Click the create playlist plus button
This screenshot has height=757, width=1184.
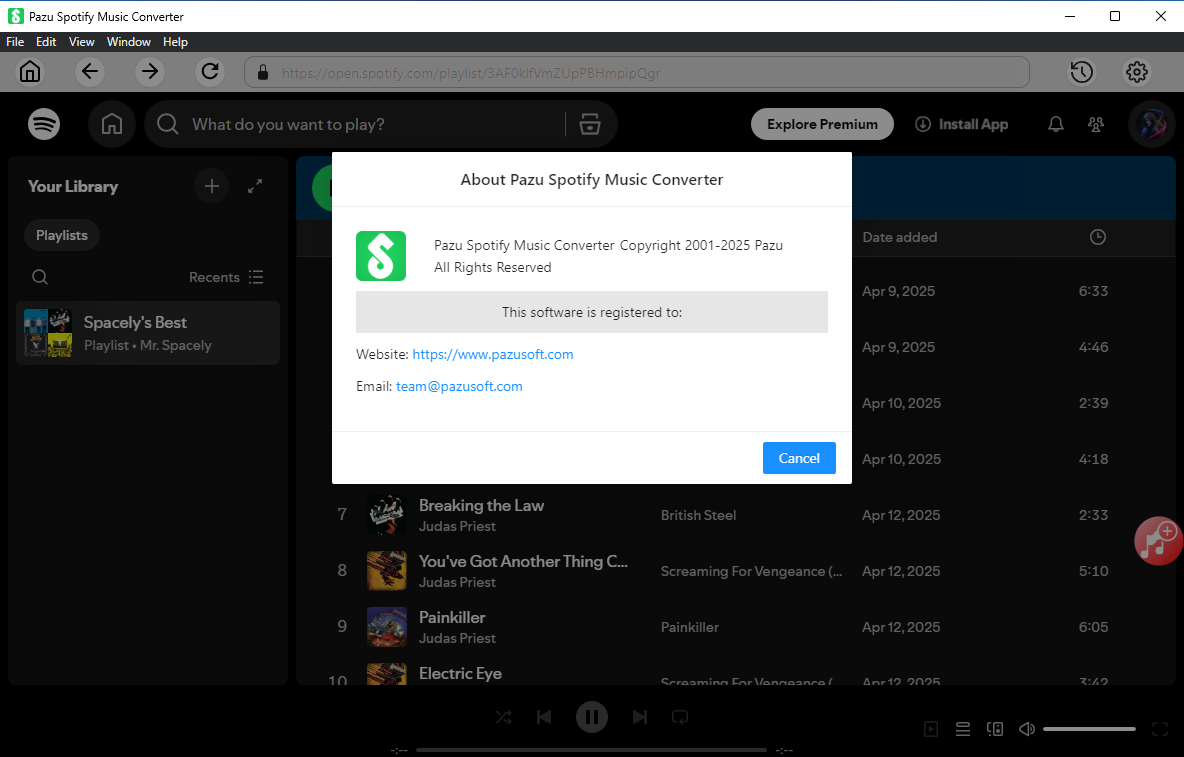click(211, 186)
